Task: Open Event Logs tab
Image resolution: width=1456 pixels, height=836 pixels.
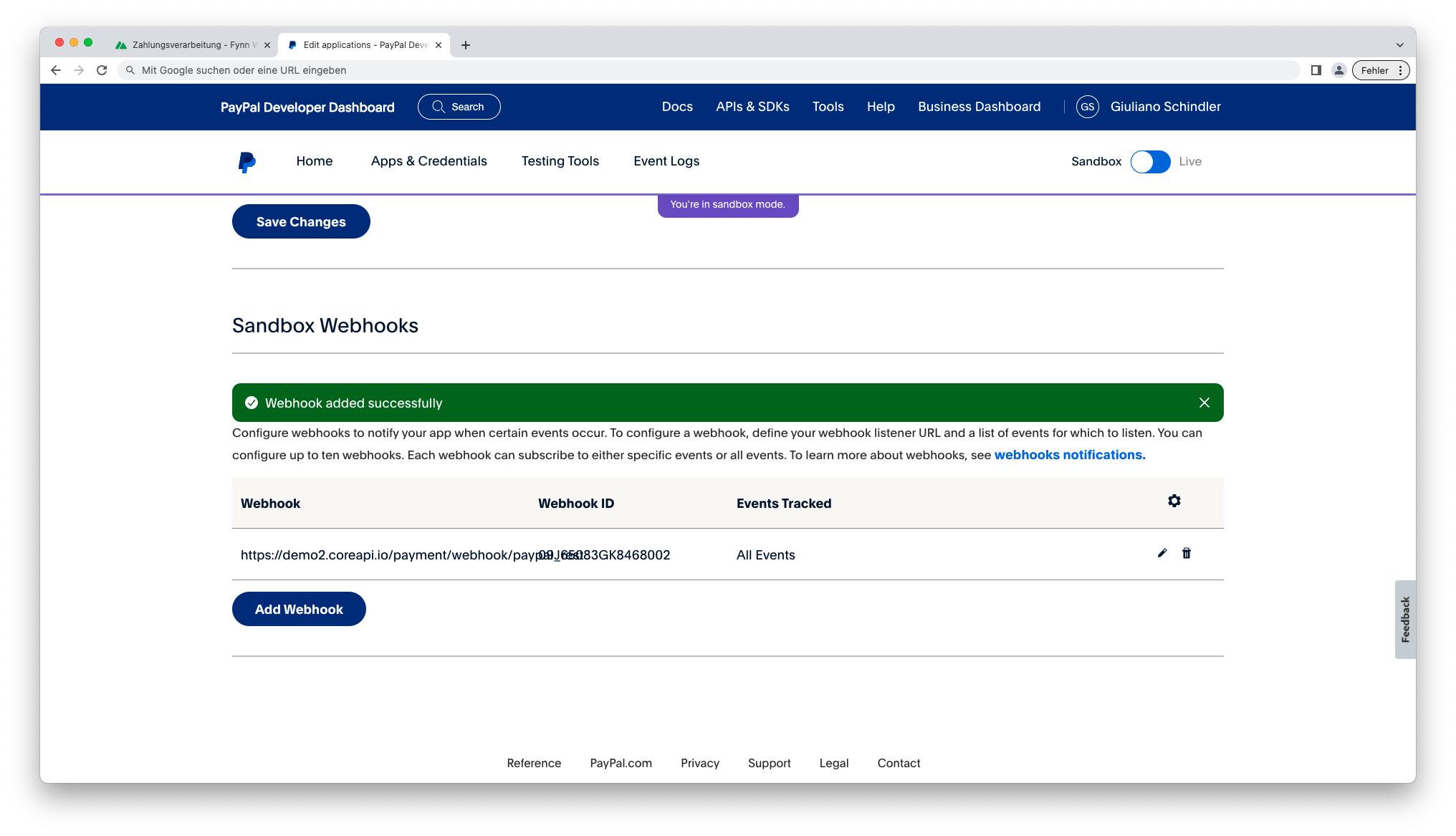Action: coord(666,161)
